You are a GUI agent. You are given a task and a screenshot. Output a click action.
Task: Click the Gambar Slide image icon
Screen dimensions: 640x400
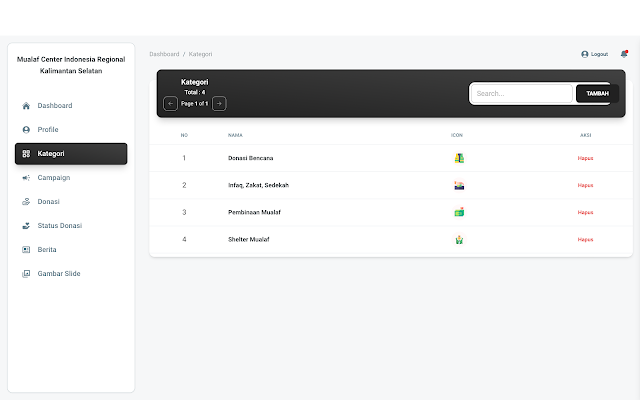coord(26,274)
